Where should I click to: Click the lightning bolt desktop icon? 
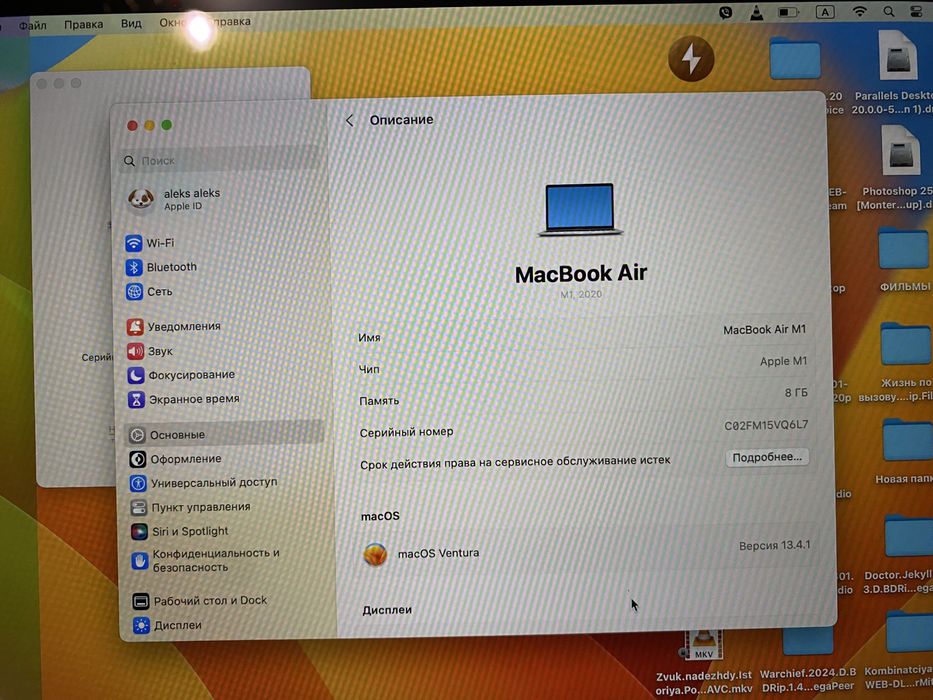click(690, 59)
